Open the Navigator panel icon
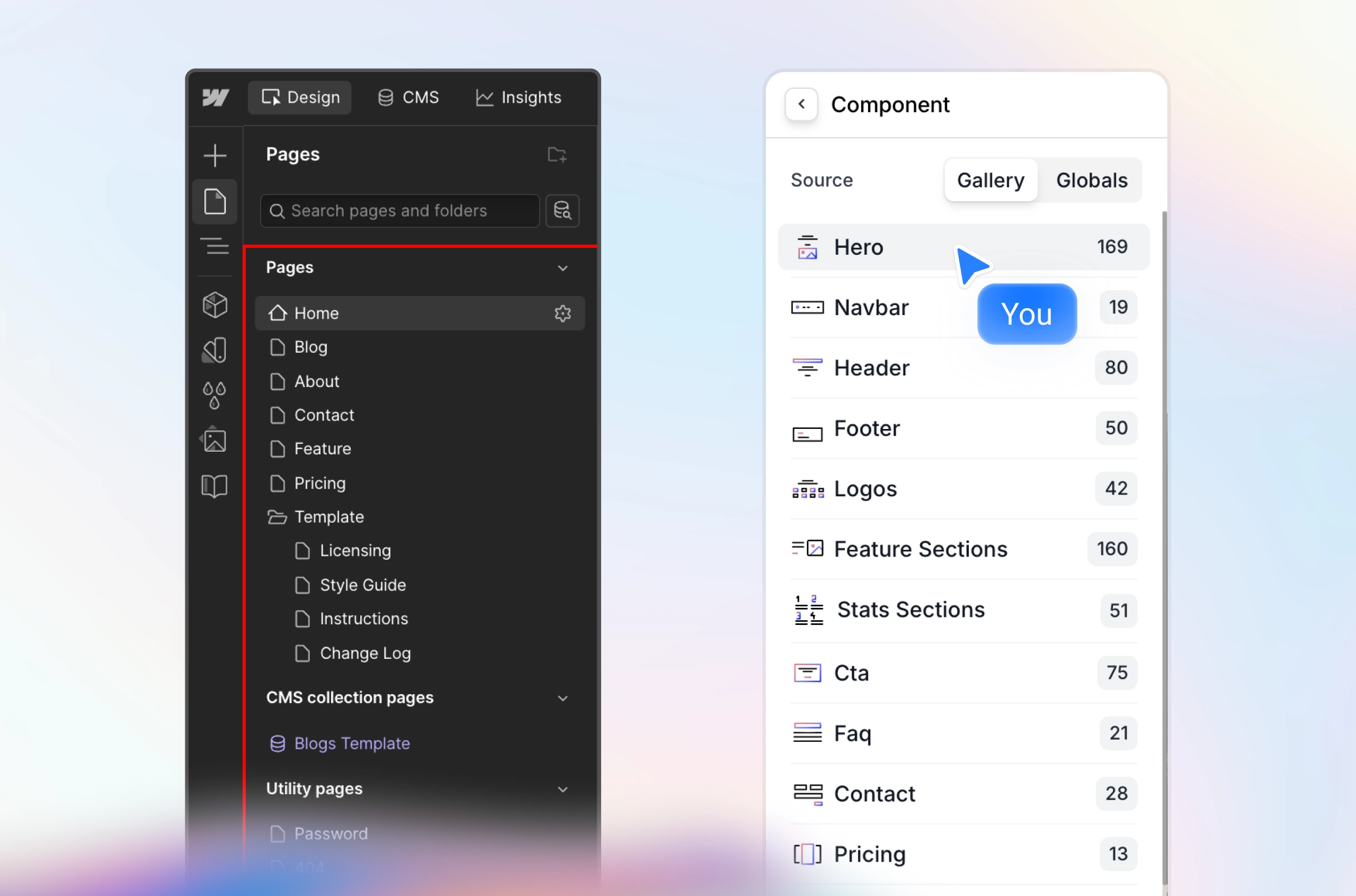This screenshot has width=1356, height=896. tap(215, 246)
